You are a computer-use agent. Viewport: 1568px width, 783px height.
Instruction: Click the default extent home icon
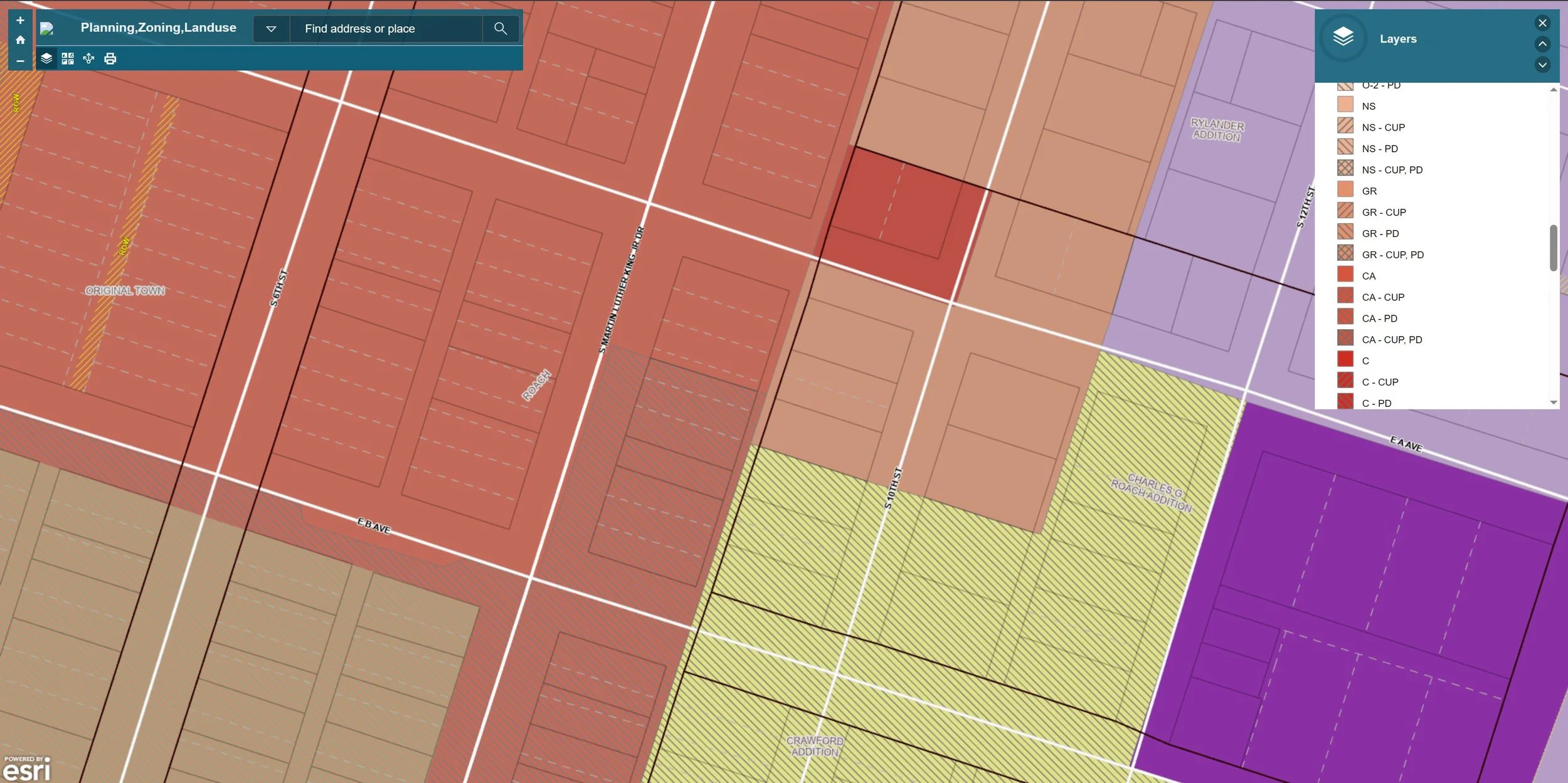19,39
